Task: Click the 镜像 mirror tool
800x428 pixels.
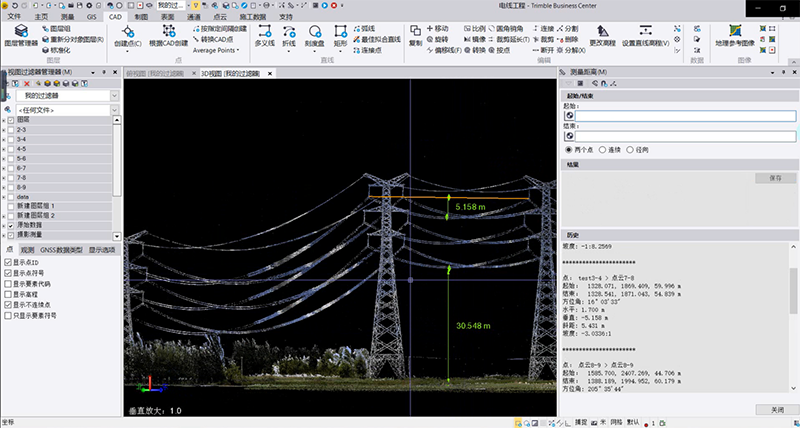Action: [475, 39]
